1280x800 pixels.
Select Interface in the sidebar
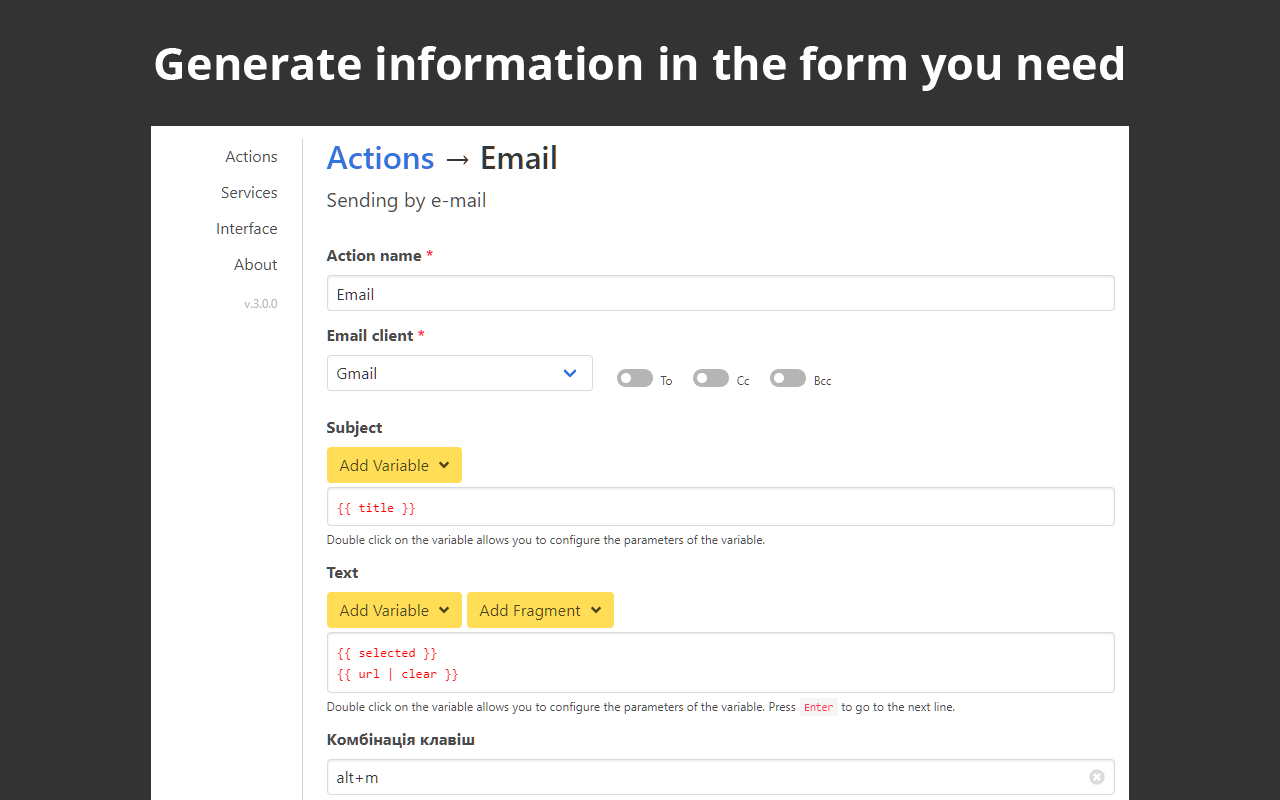click(x=247, y=229)
